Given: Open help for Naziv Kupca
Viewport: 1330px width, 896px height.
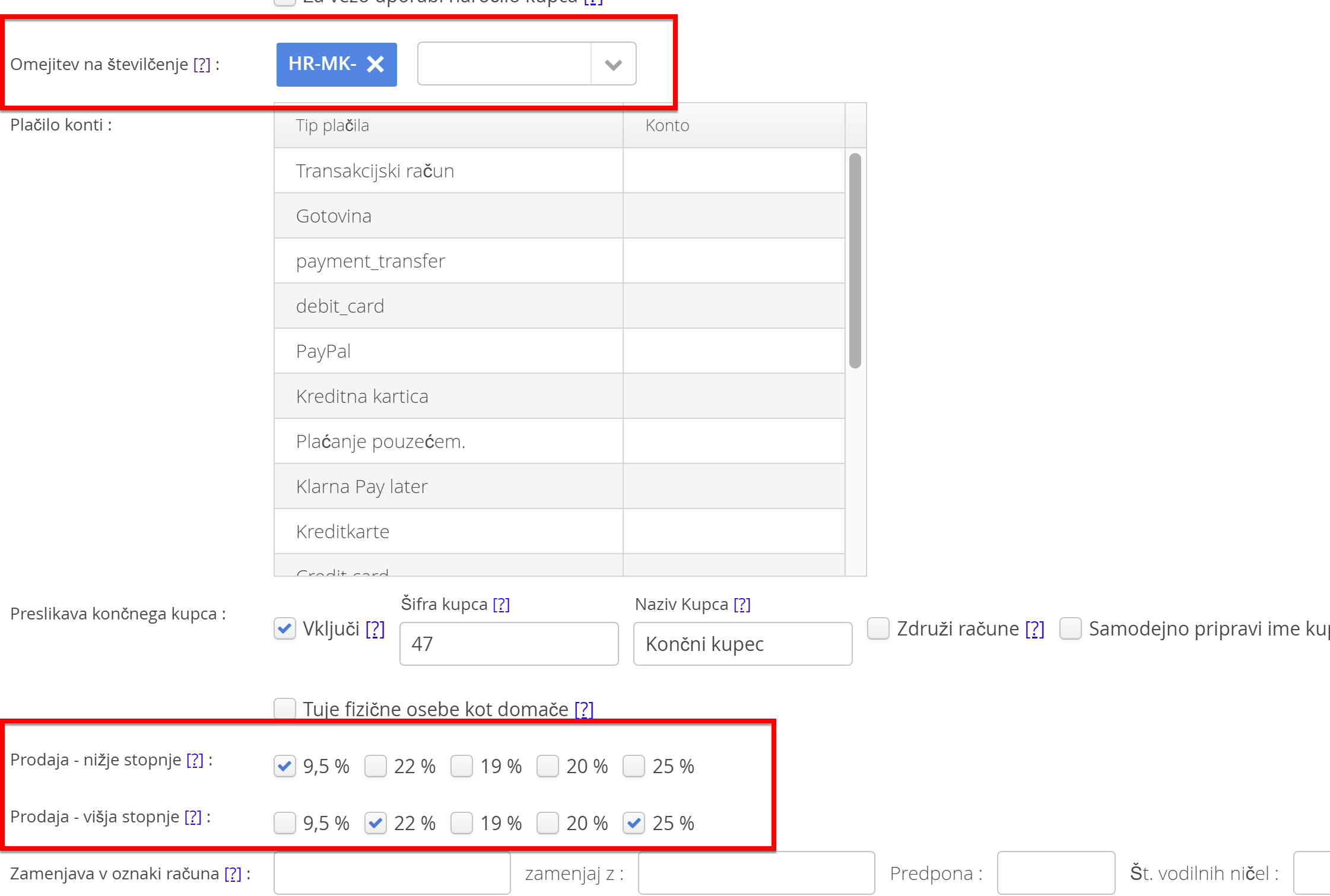Looking at the screenshot, I should 742,604.
